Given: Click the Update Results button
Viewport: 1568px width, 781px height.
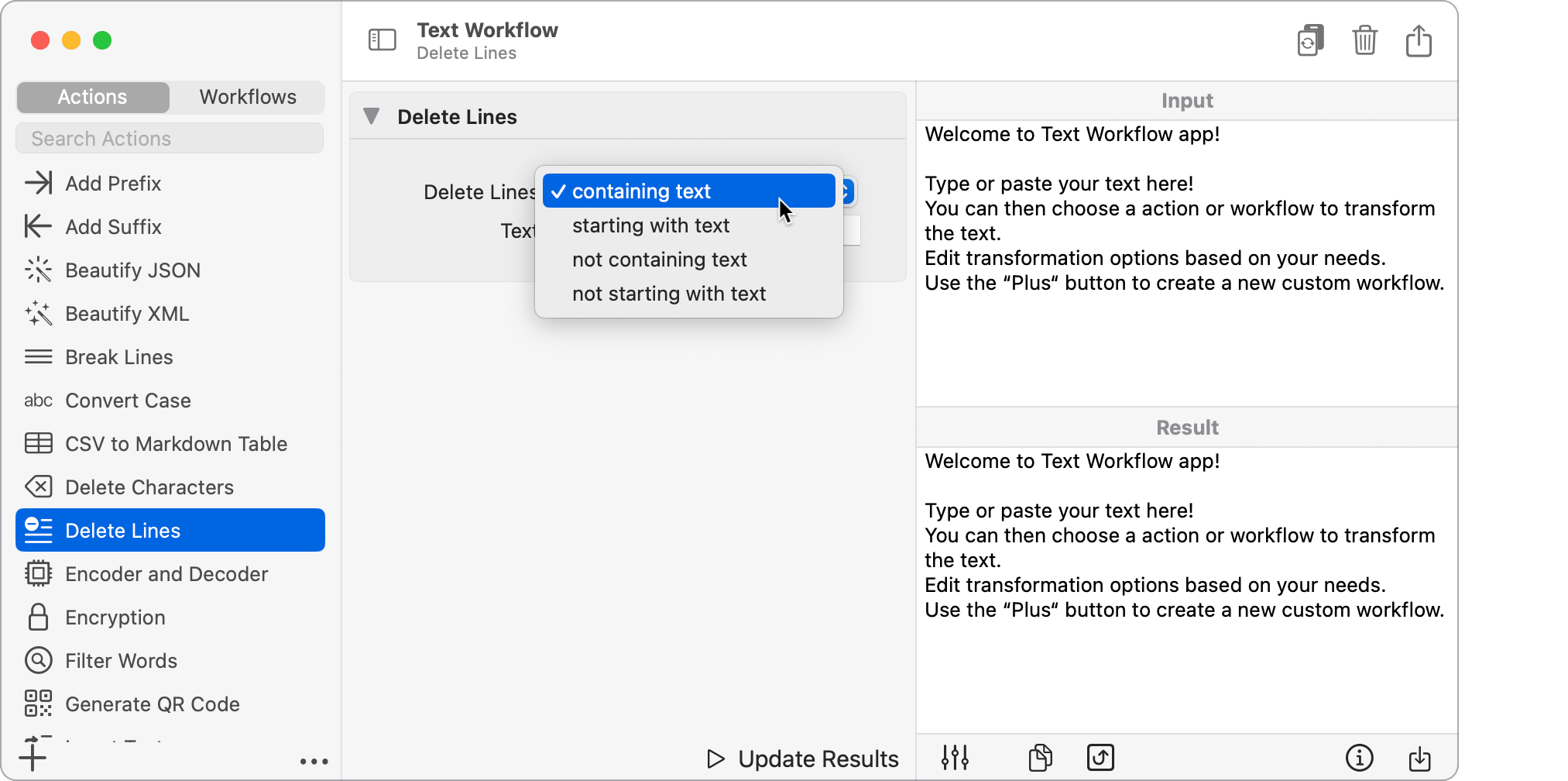Looking at the screenshot, I should pyautogui.click(x=802, y=759).
